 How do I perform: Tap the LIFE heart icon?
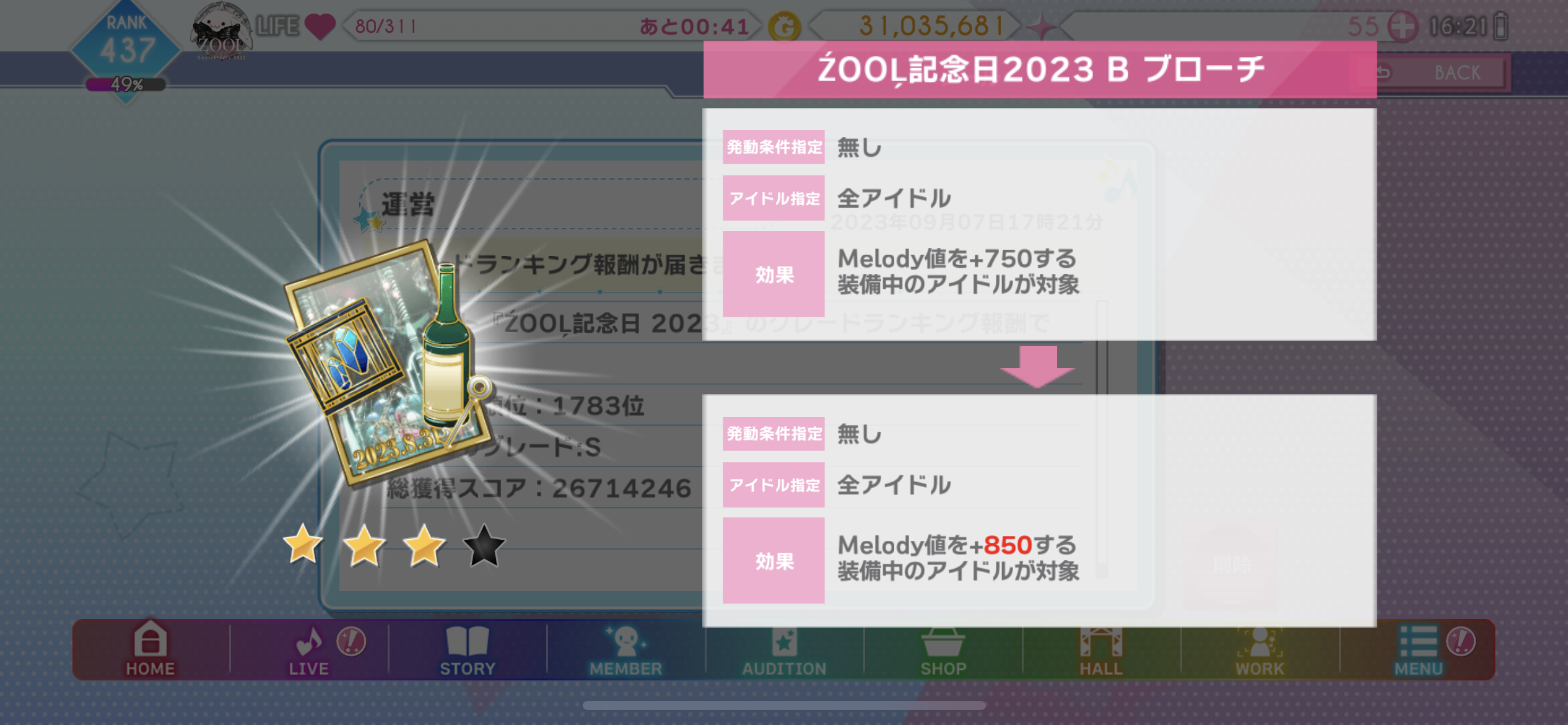point(320,27)
